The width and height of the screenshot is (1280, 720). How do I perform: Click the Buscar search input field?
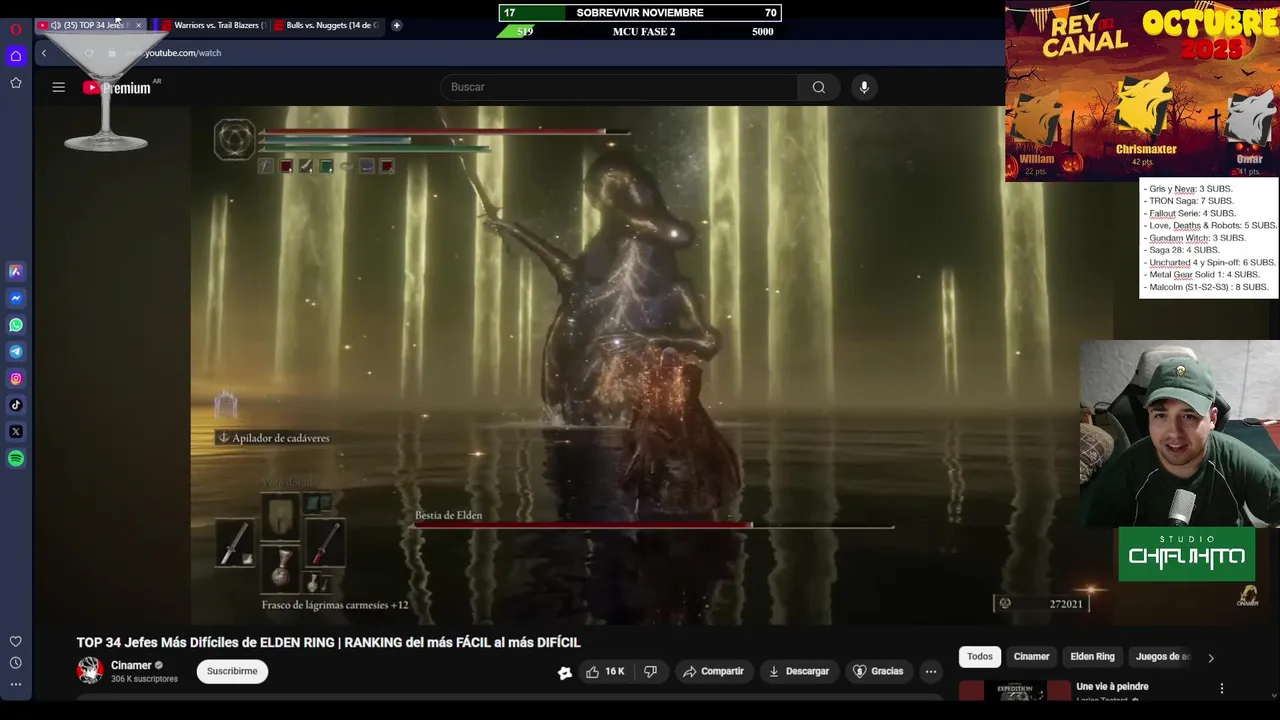[x=618, y=87]
